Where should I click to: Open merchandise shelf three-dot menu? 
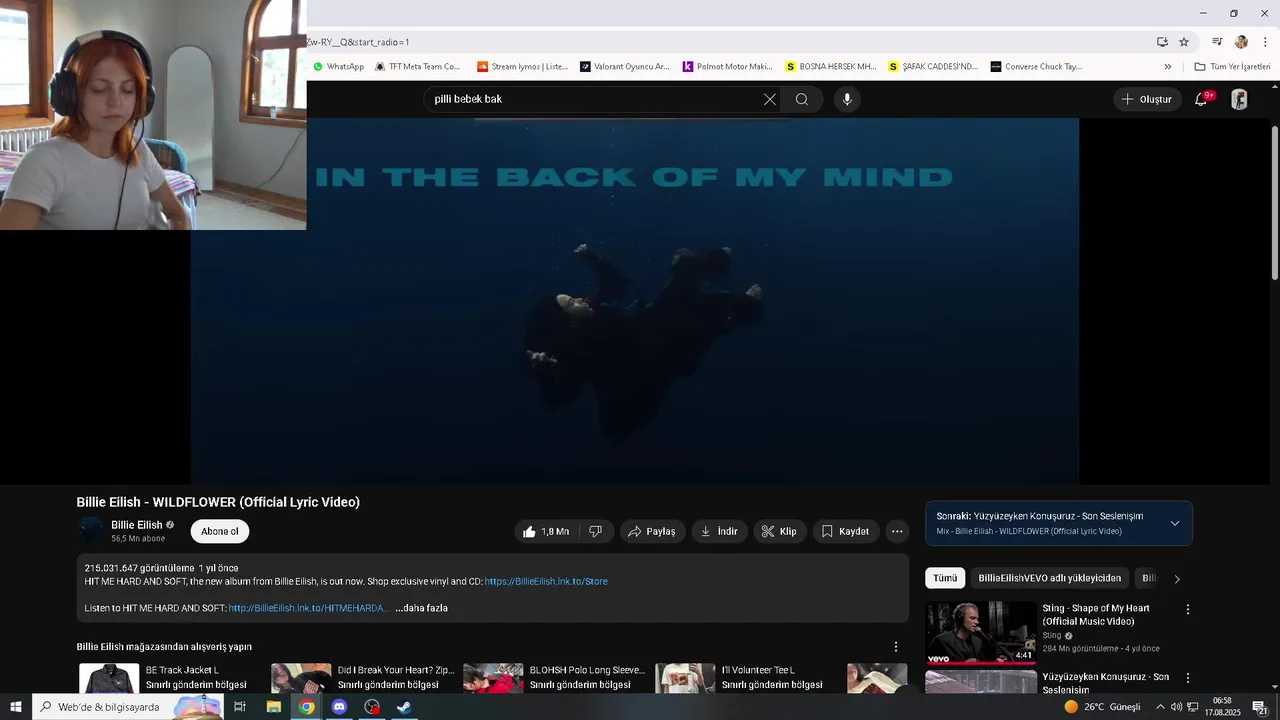(896, 647)
